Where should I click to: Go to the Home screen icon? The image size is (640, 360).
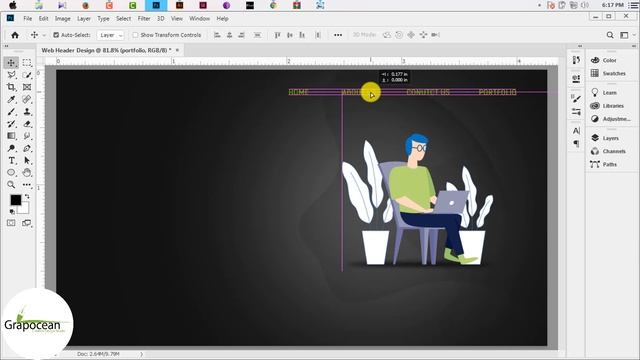15,35
